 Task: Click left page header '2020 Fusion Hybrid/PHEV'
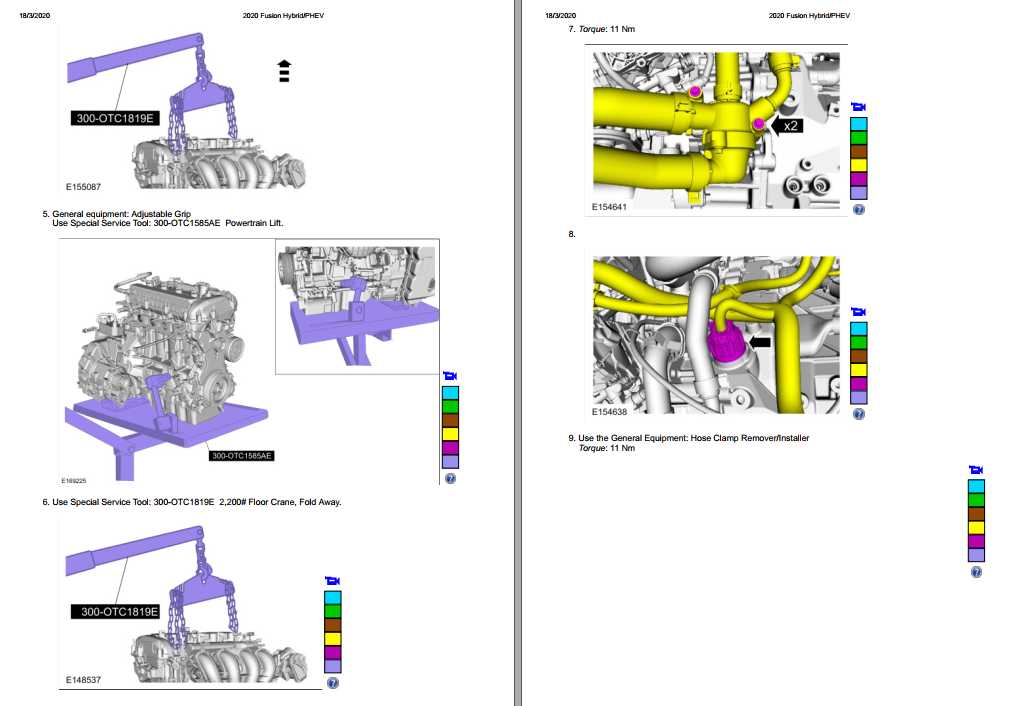283,15
